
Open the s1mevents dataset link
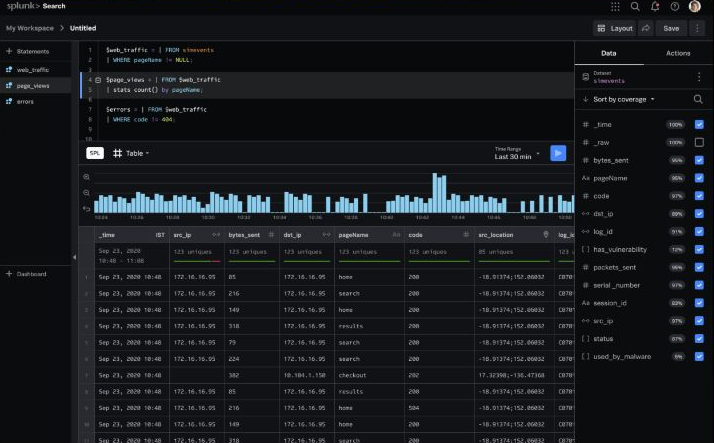(609, 81)
